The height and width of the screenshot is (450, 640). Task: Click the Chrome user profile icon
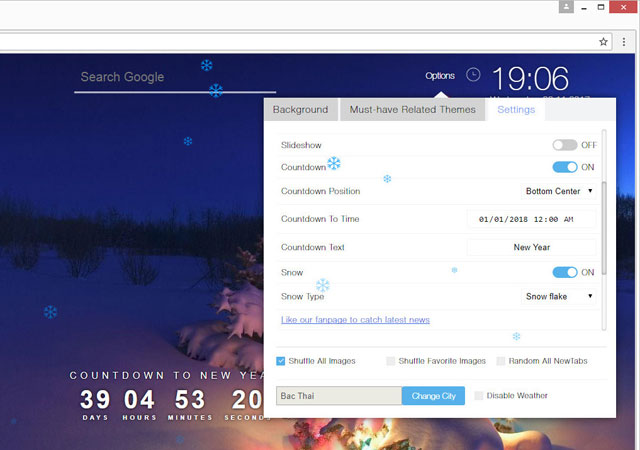[568, 7]
